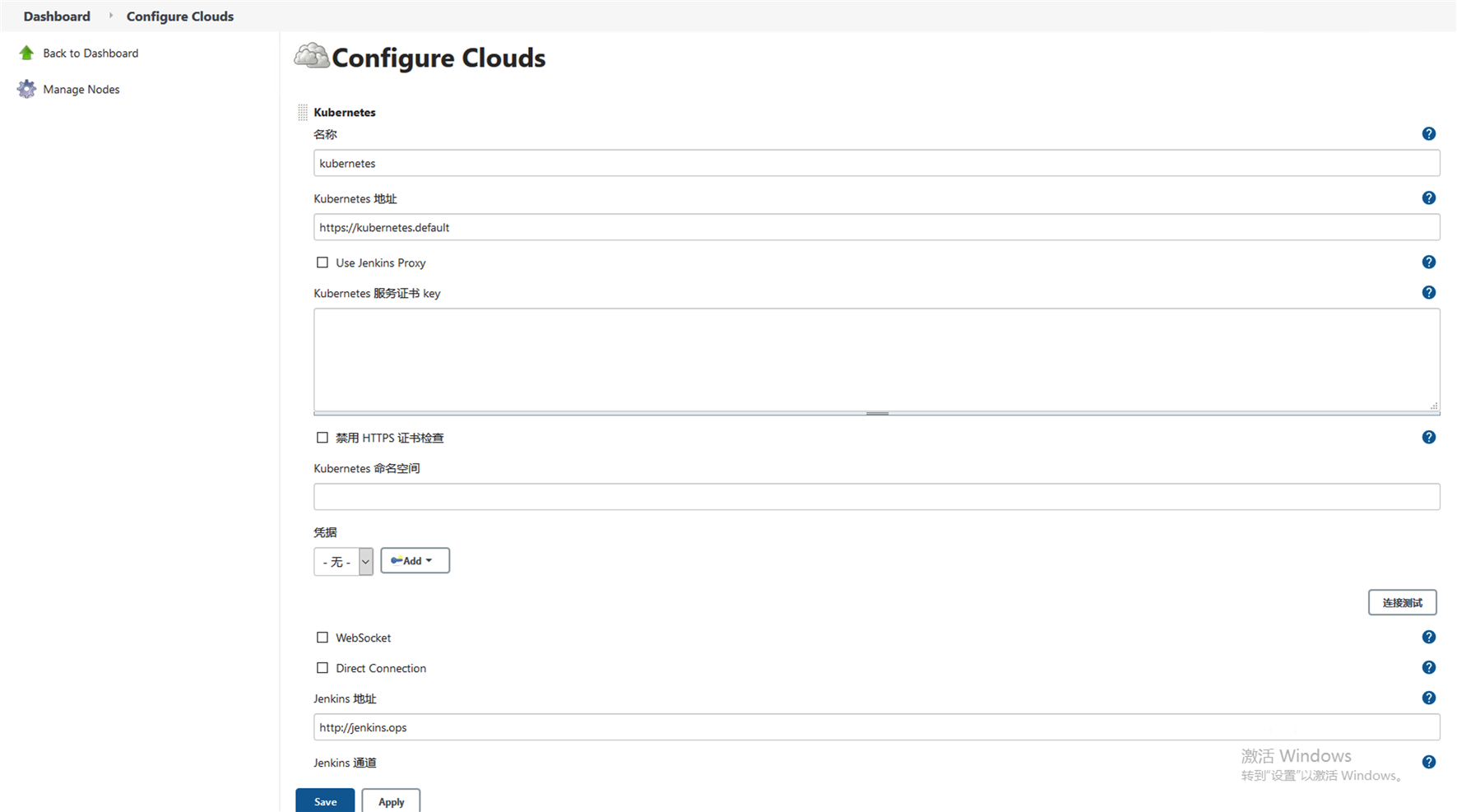The width and height of the screenshot is (1457, 812).
Task: Click Back to Dashboard link
Action: click(x=90, y=53)
